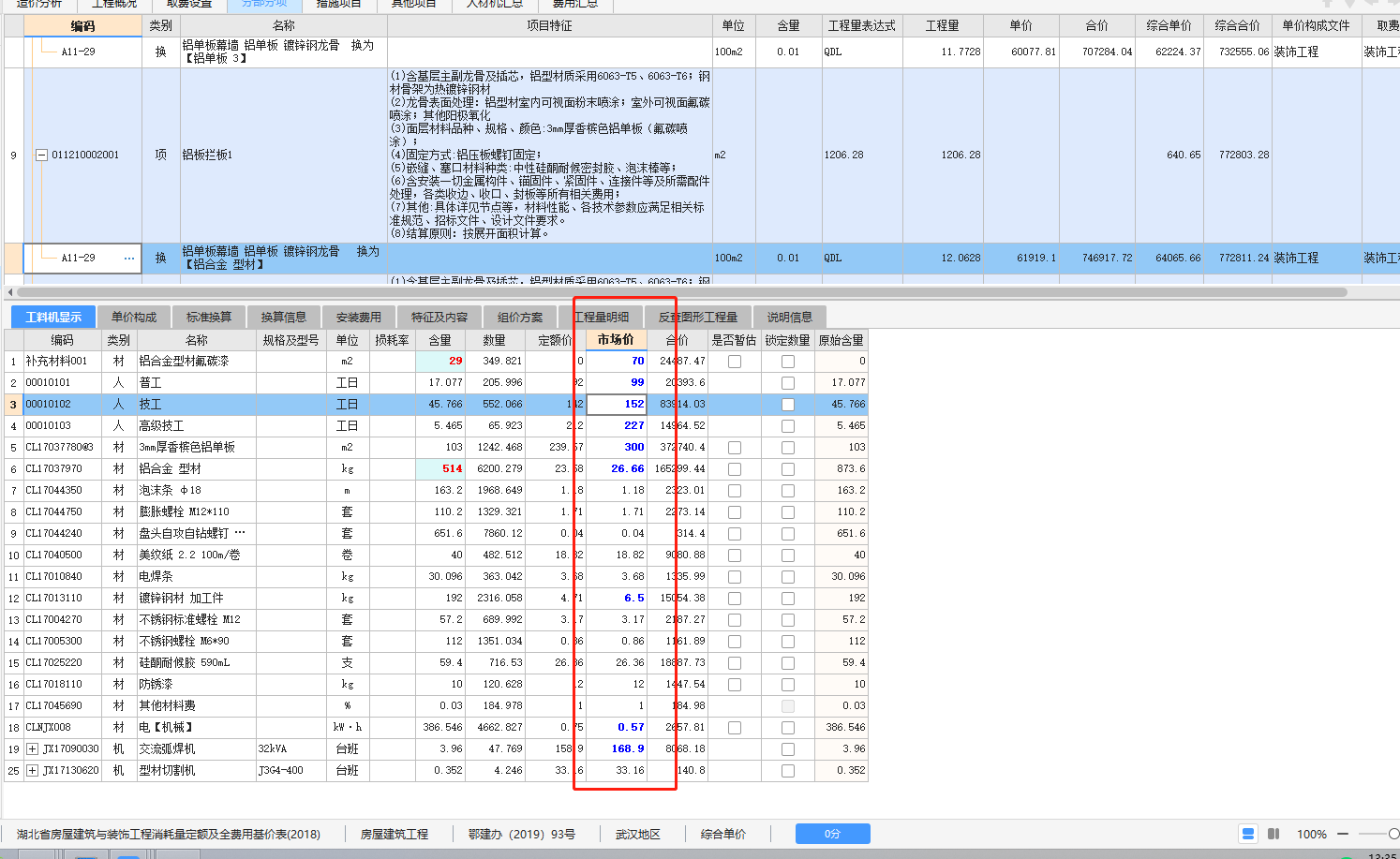Toggle 锁定数量 checkbox for 技工 row

pos(788,405)
